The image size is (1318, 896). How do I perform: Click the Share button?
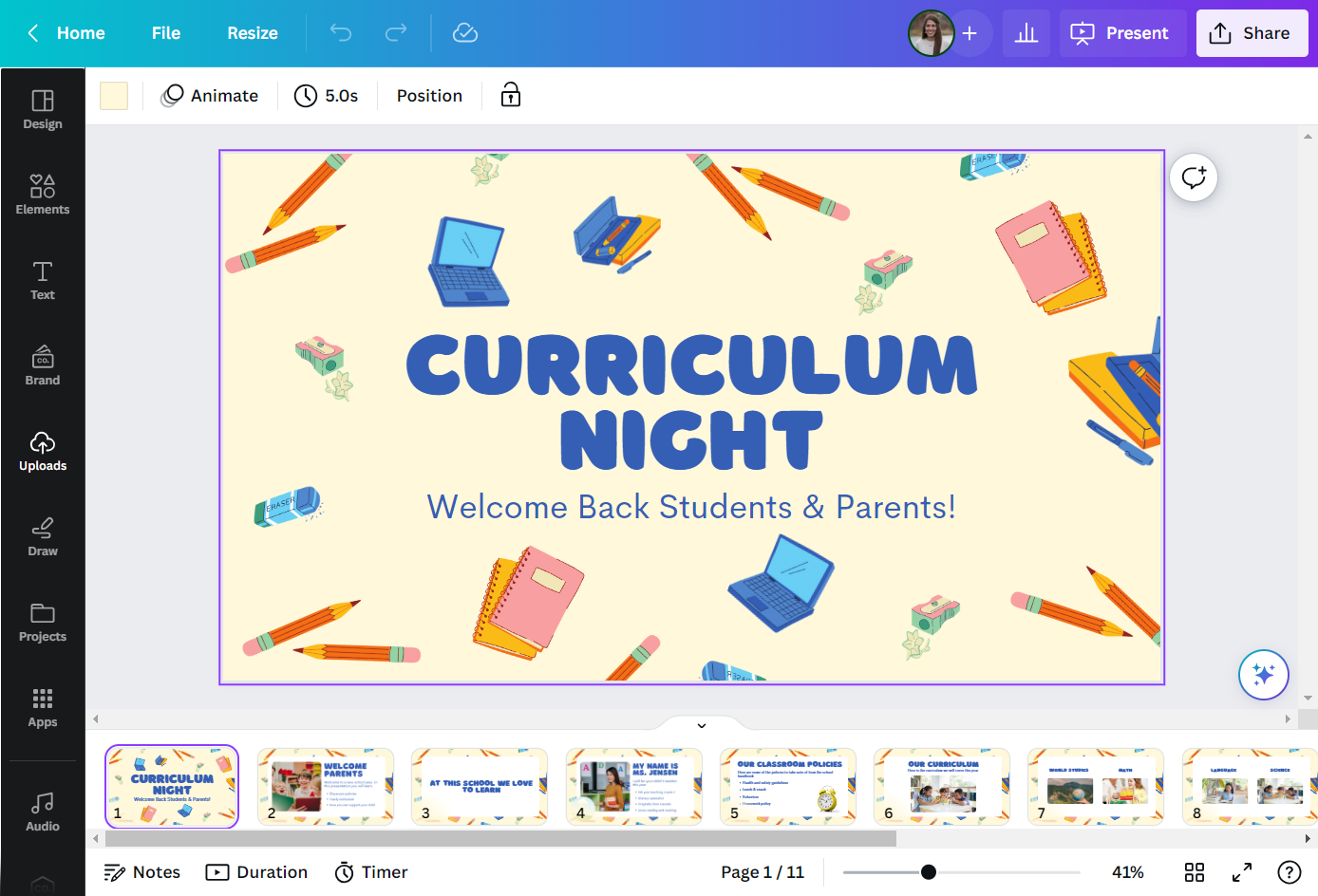(x=1252, y=33)
